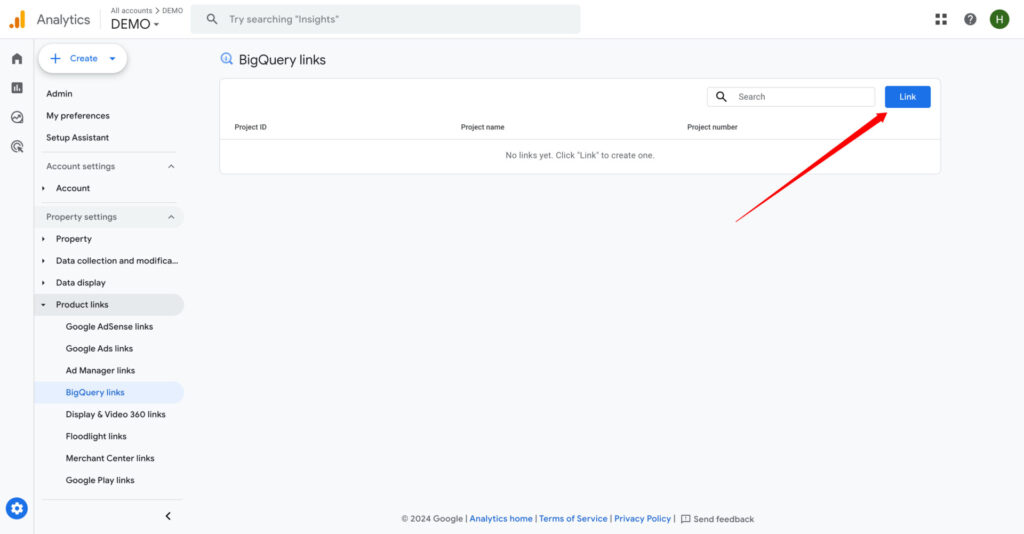The width and height of the screenshot is (1024, 534).
Task: Collapse the Property settings section
Action: (171, 217)
